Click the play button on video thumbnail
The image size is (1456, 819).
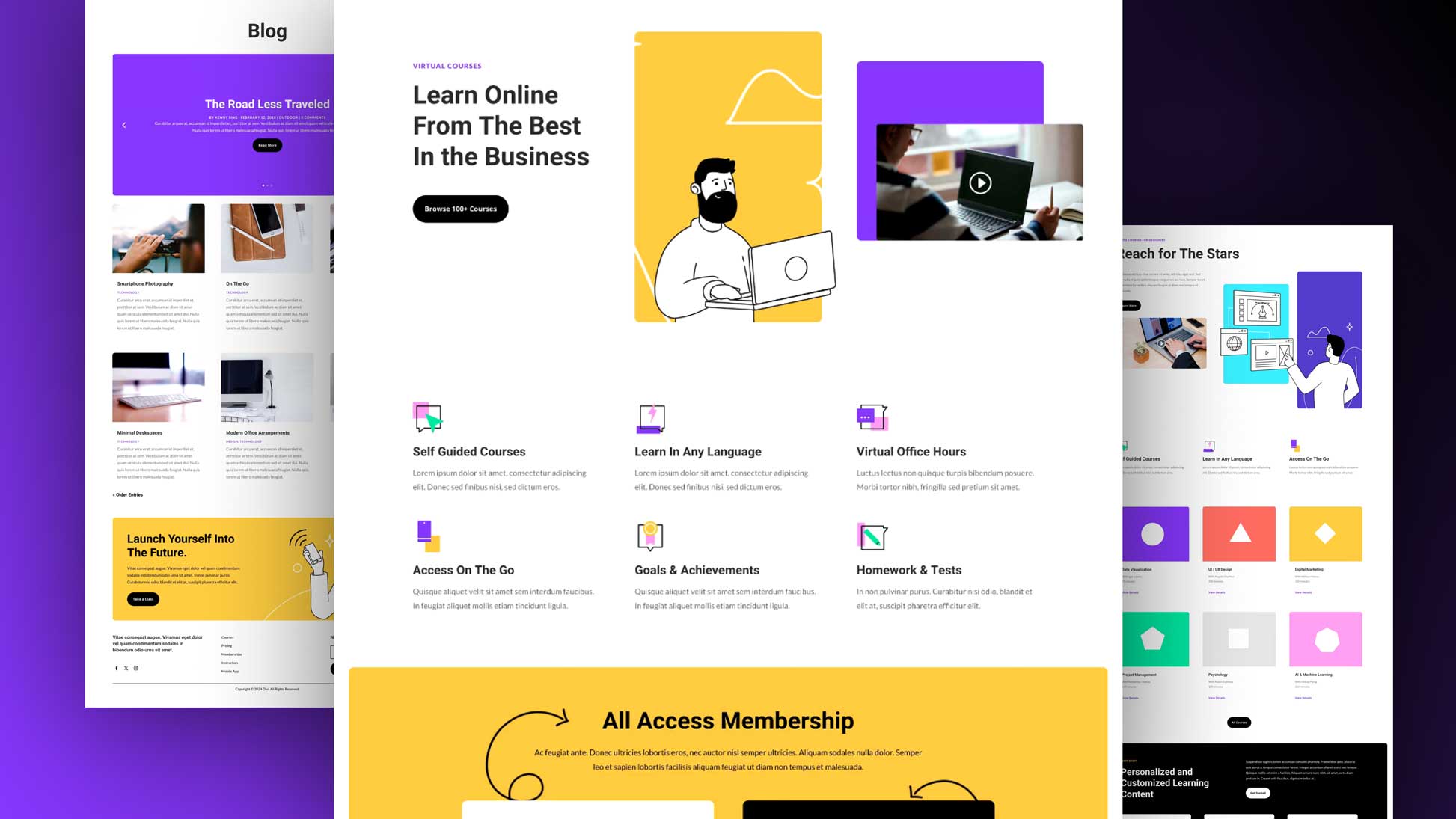(x=980, y=182)
